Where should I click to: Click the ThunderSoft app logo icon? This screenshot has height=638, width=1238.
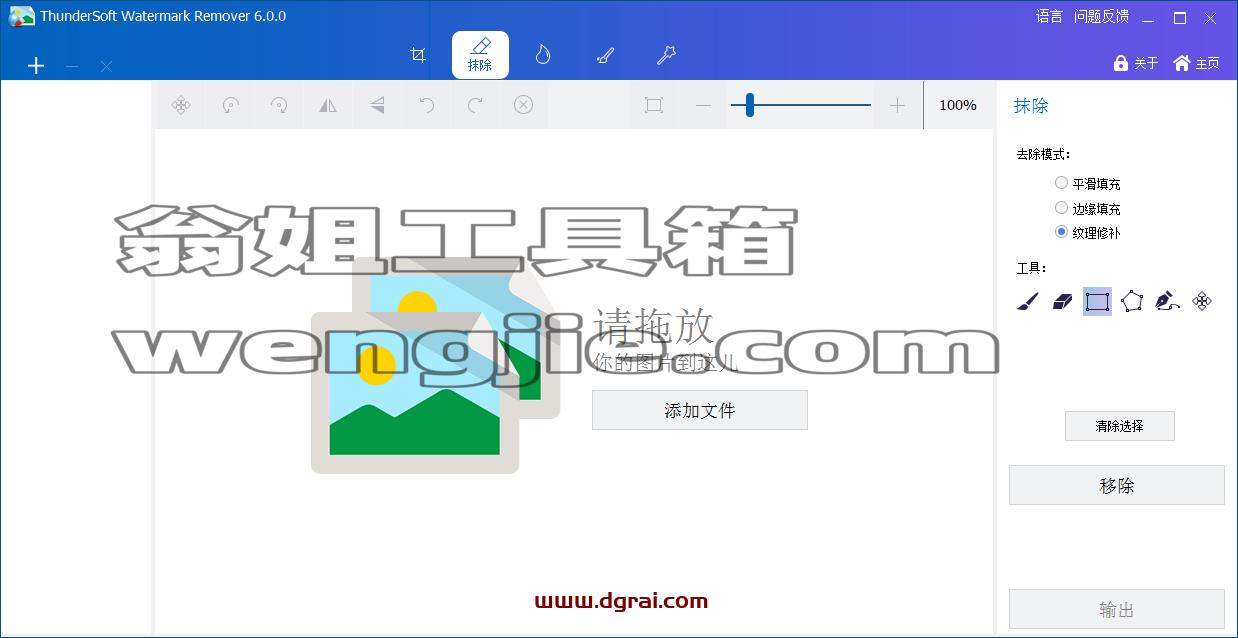coord(21,16)
